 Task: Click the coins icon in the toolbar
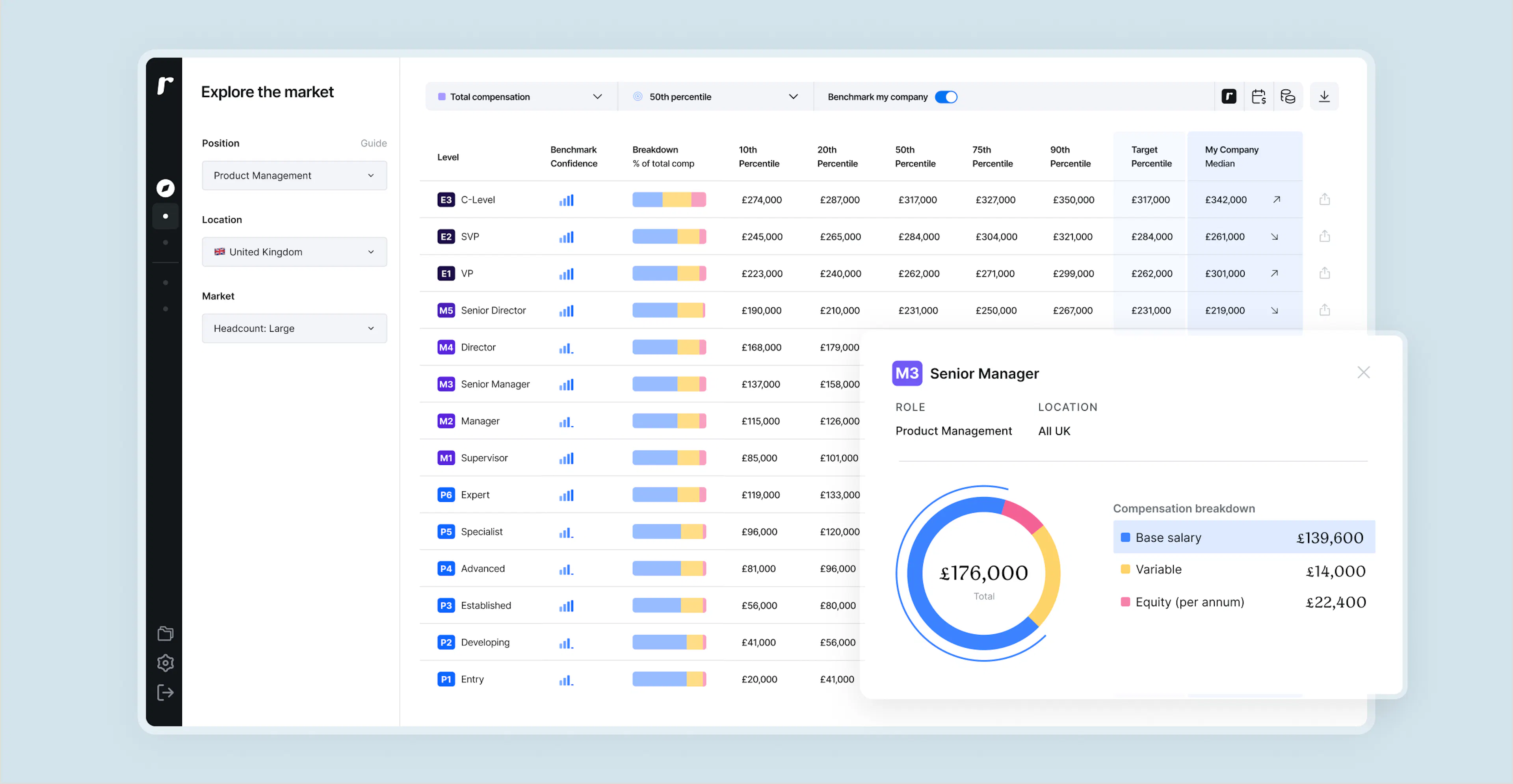point(1288,96)
